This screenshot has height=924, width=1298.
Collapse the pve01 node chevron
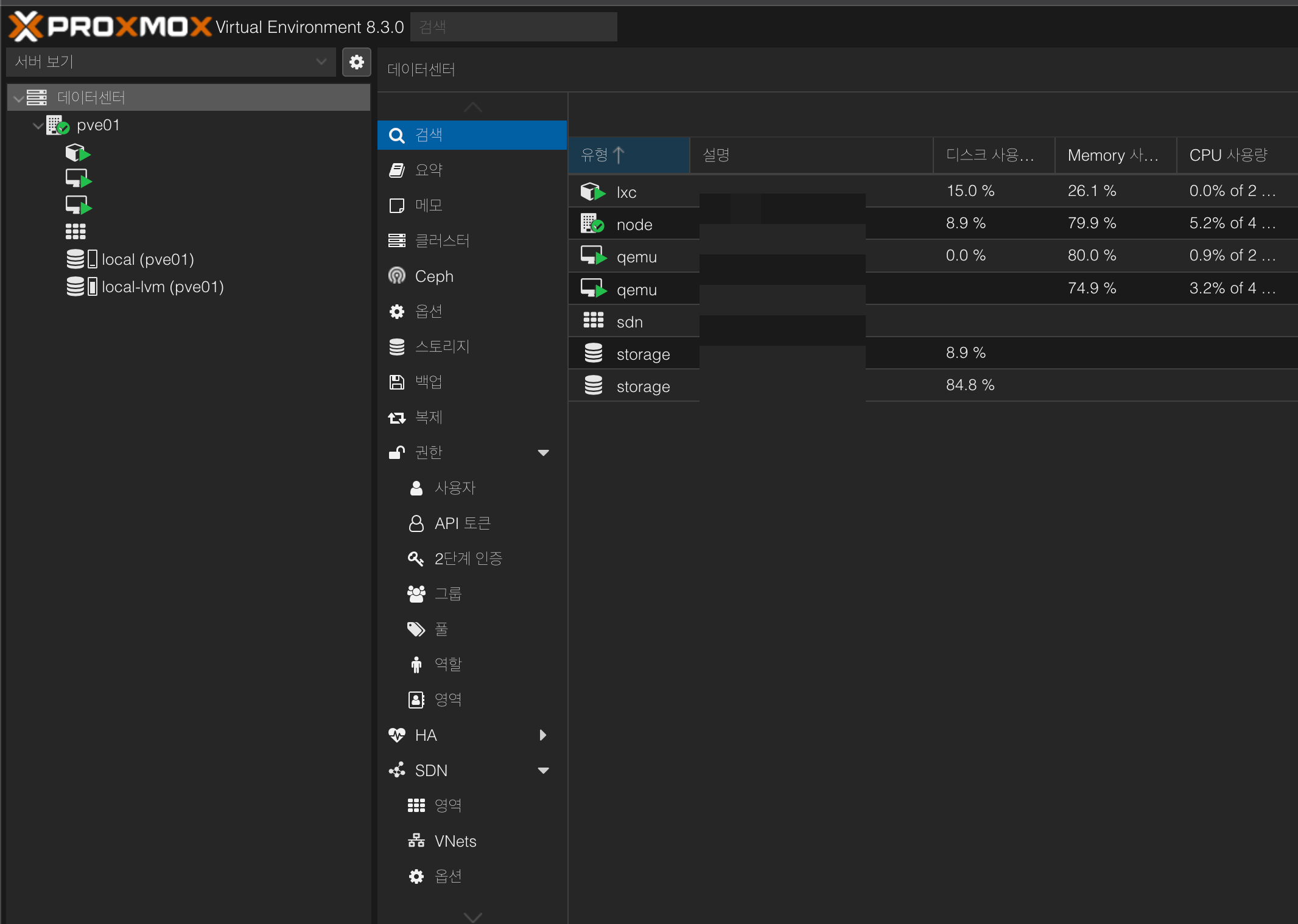click(x=38, y=125)
